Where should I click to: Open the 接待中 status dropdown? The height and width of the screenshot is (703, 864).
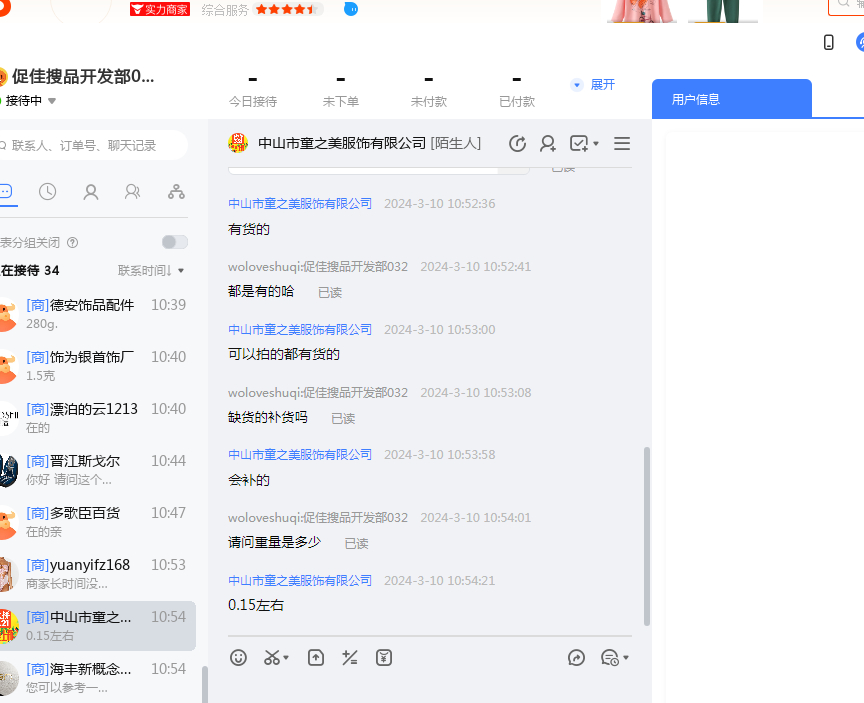[30, 101]
